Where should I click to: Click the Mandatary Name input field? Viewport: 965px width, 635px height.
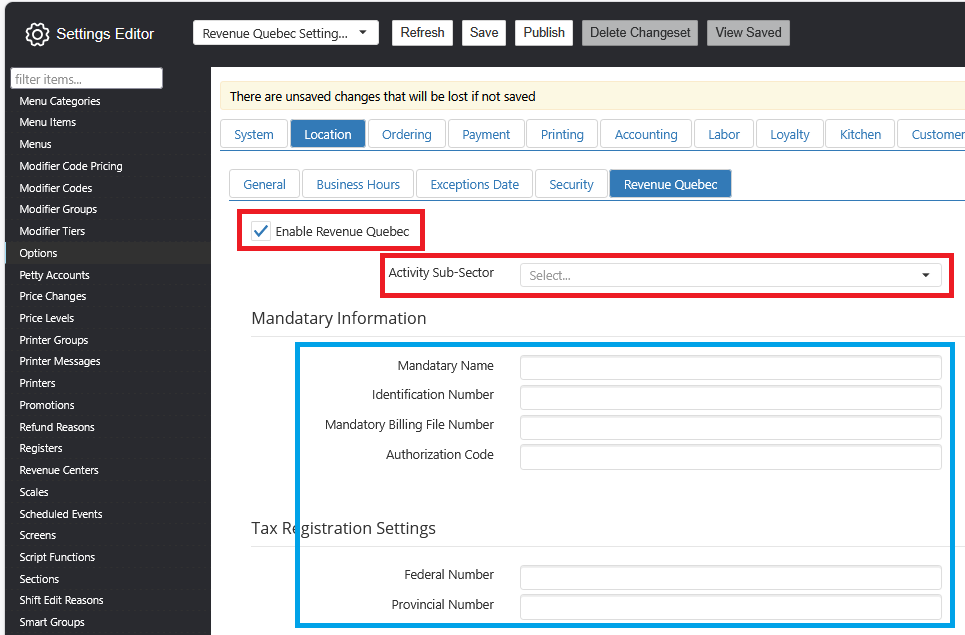coord(731,367)
